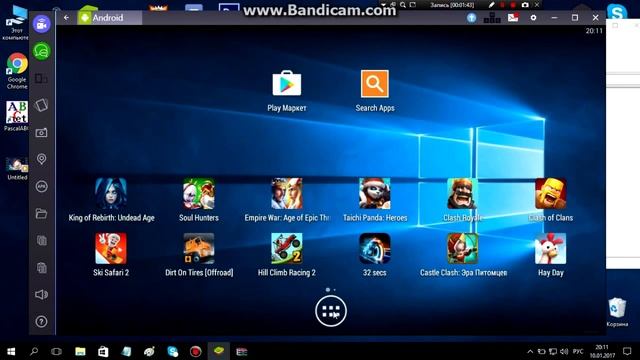Click blue upgrade arrow icon in title bar

tap(471, 18)
